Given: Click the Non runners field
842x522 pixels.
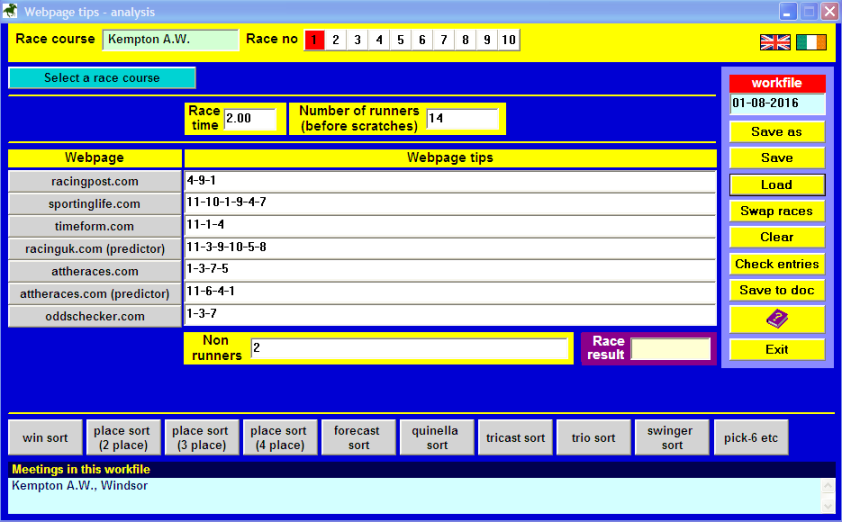Looking at the screenshot, I should (x=409, y=348).
